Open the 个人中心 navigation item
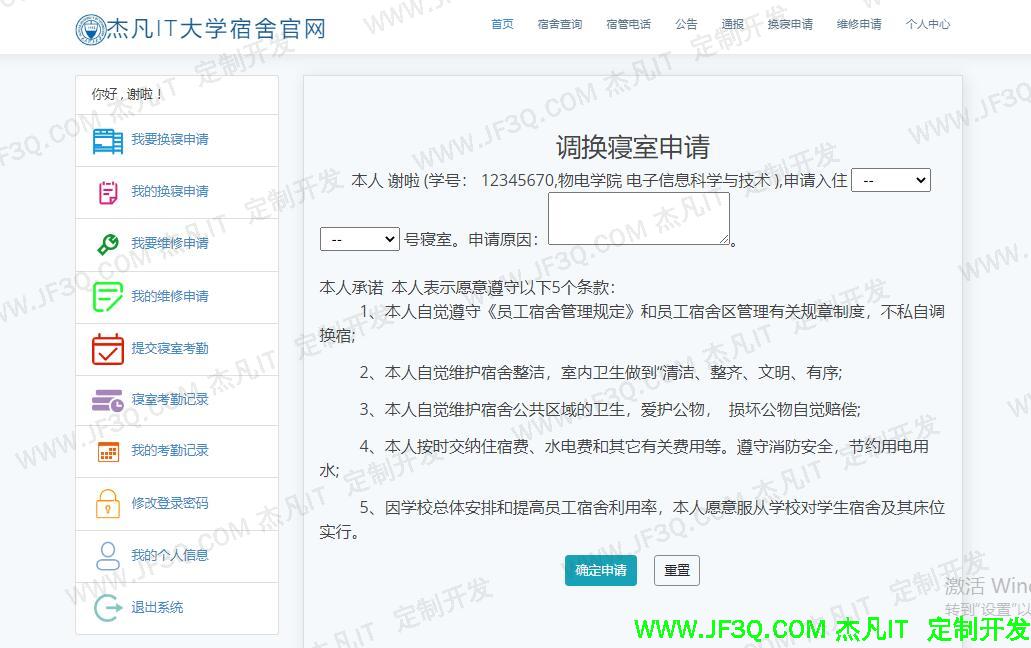 [x=928, y=25]
